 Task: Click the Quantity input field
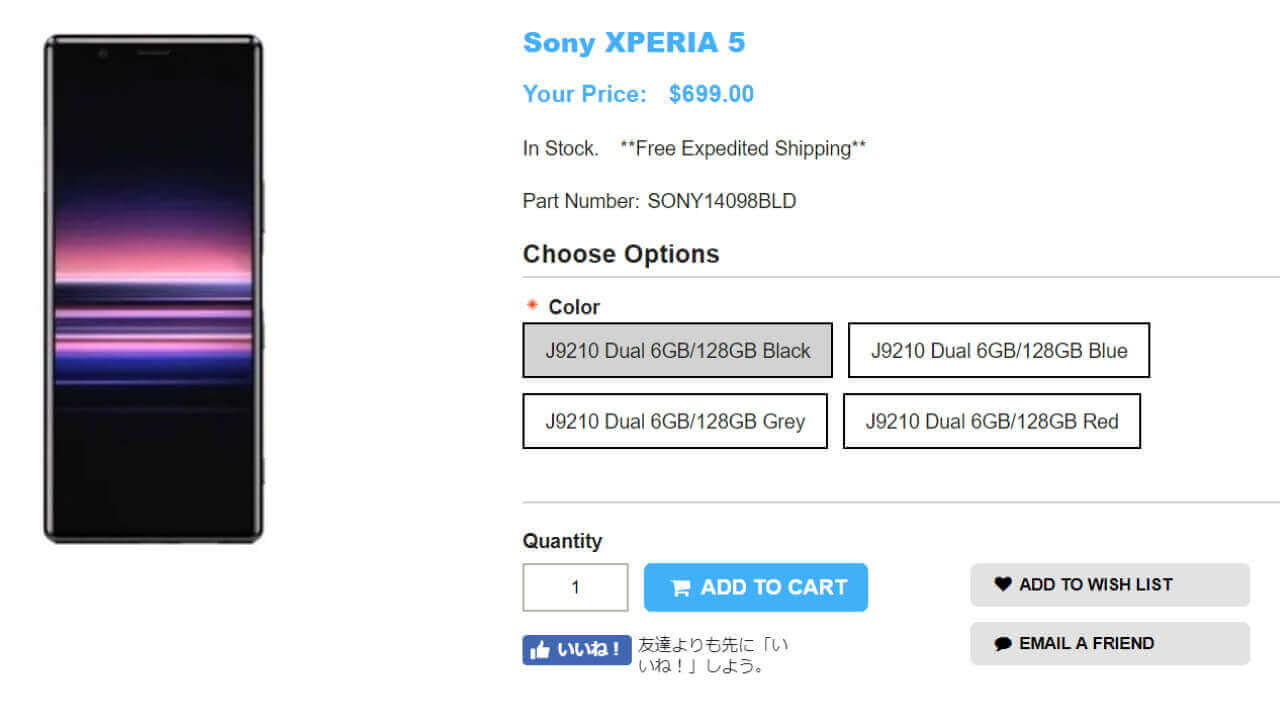575,587
